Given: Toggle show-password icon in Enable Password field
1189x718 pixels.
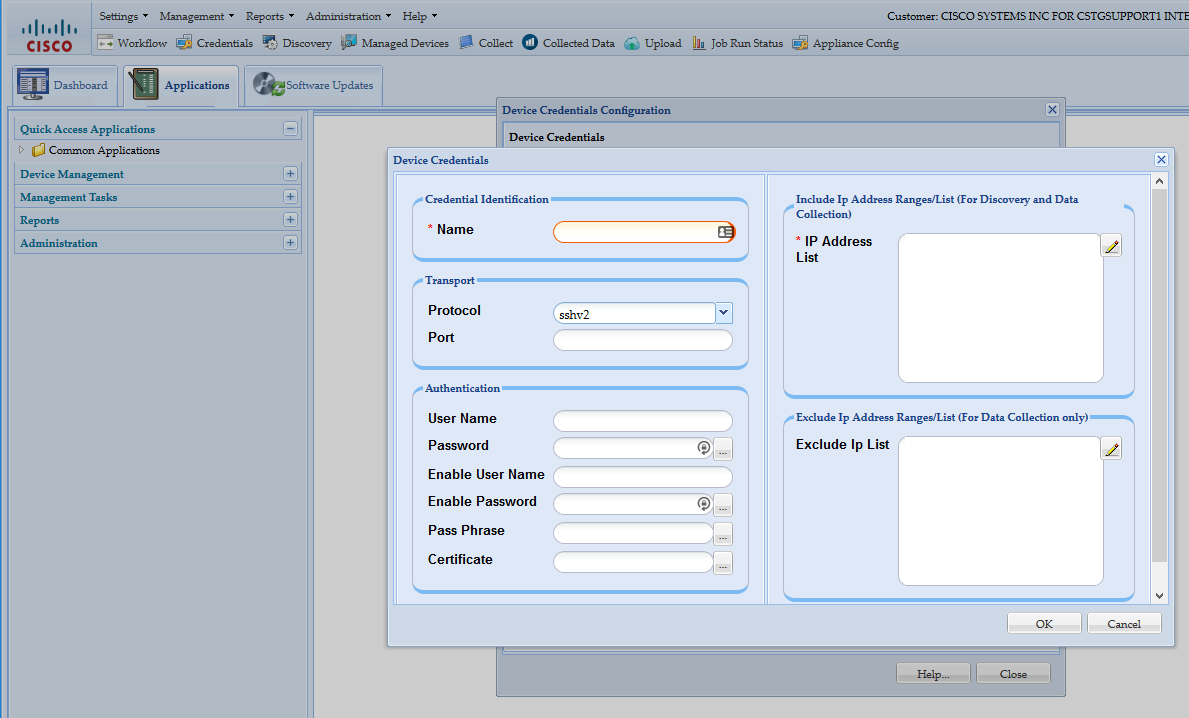Looking at the screenshot, I should pos(704,504).
